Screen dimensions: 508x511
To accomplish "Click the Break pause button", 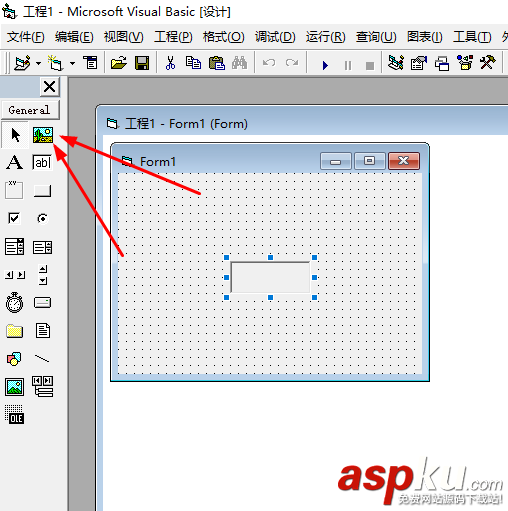I will [348, 65].
